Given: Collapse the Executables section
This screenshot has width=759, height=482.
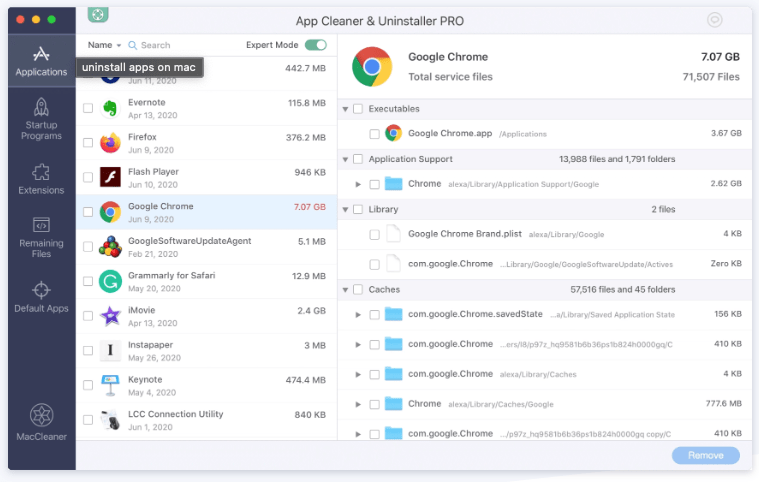Looking at the screenshot, I should pos(345,109).
